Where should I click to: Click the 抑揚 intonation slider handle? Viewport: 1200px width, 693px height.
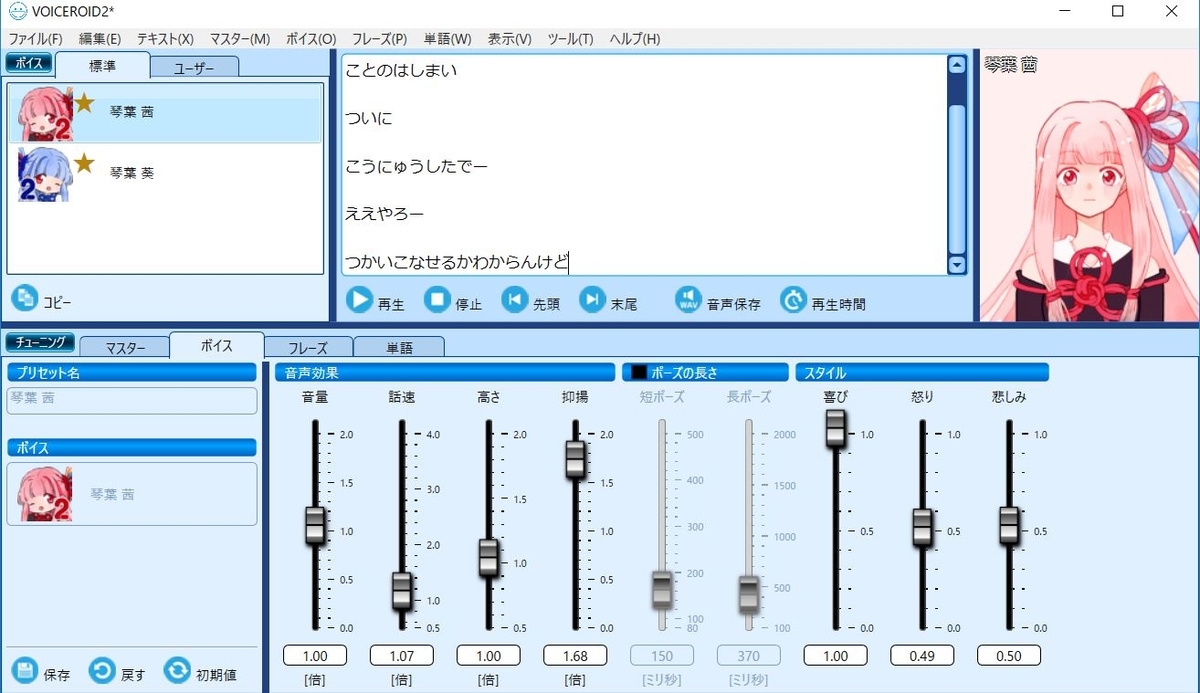(576, 459)
